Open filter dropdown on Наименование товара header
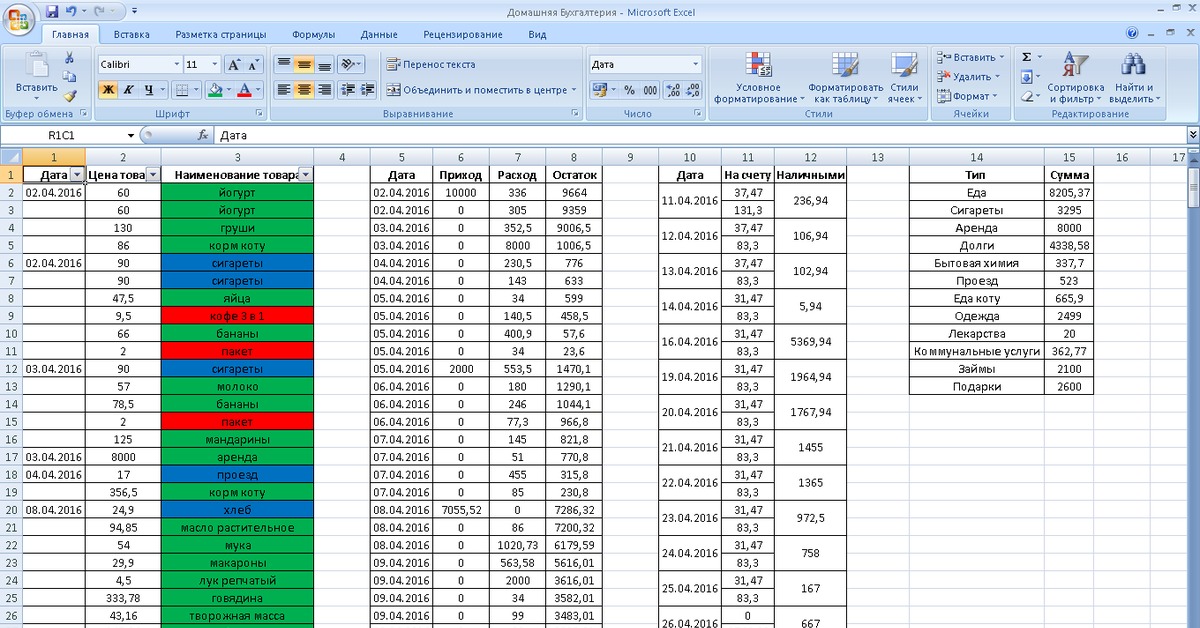The width and height of the screenshot is (1200, 628). click(x=305, y=175)
